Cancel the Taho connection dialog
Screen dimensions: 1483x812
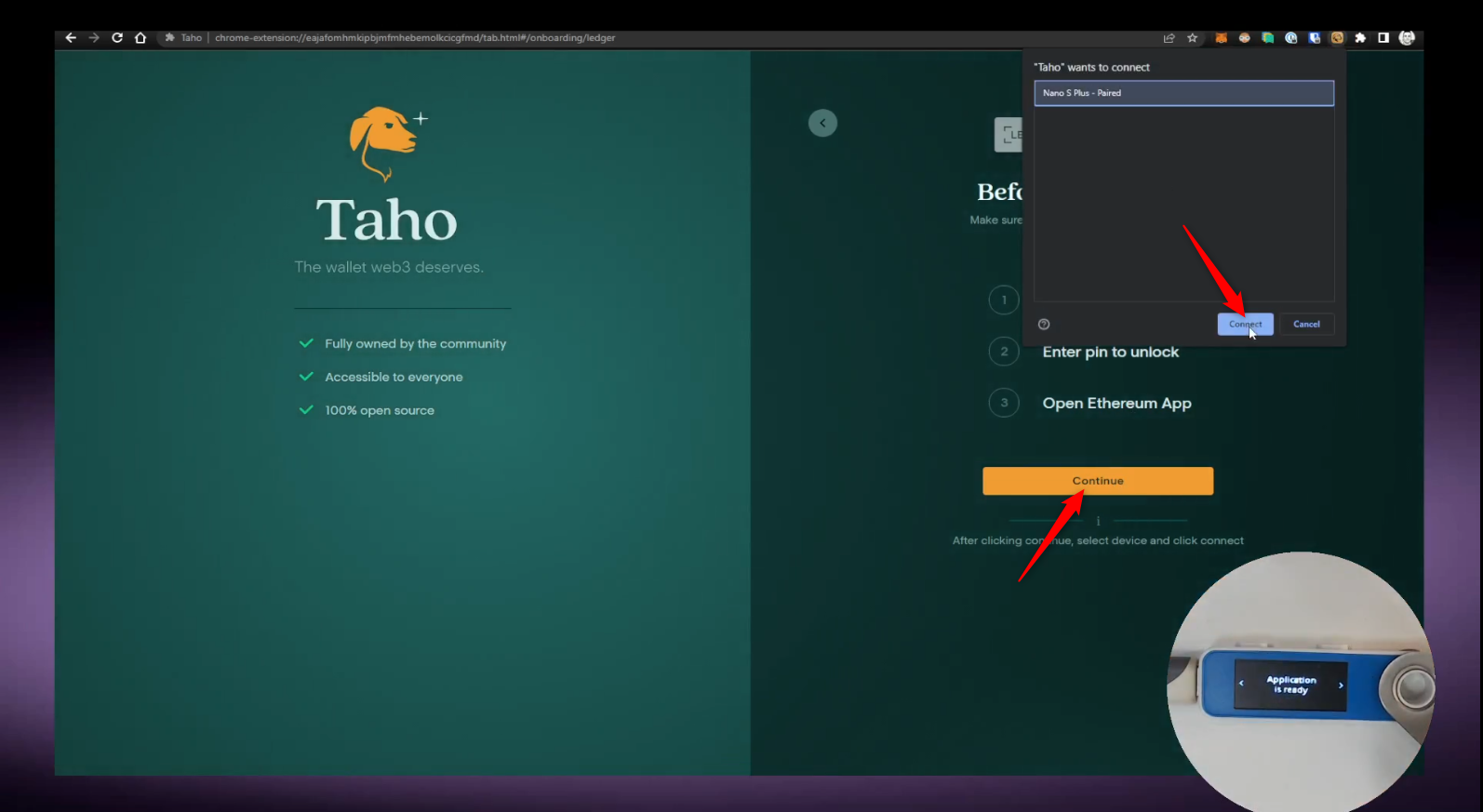[1306, 325]
